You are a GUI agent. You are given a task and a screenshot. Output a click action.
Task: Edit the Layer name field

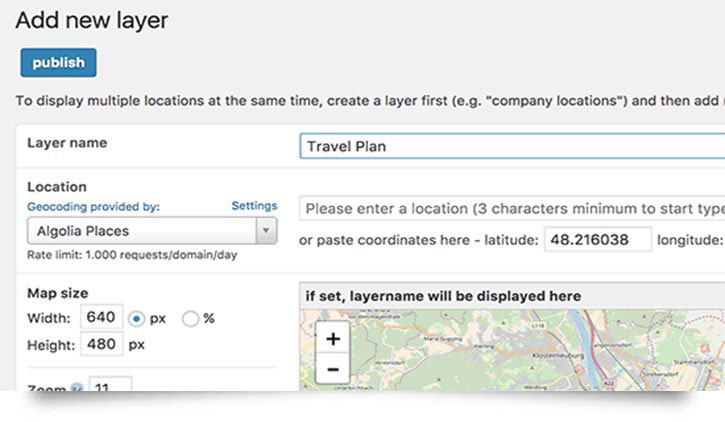click(x=512, y=146)
